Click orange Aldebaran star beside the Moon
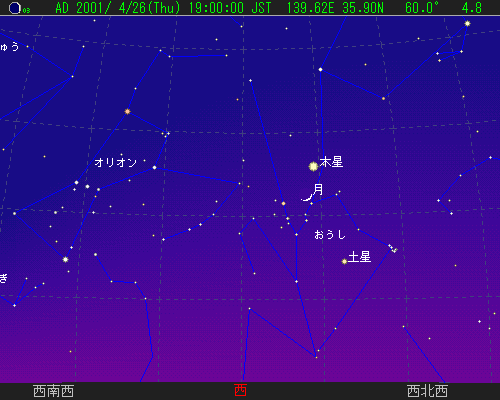This screenshot has width=500, height=400. pos(283,203)
